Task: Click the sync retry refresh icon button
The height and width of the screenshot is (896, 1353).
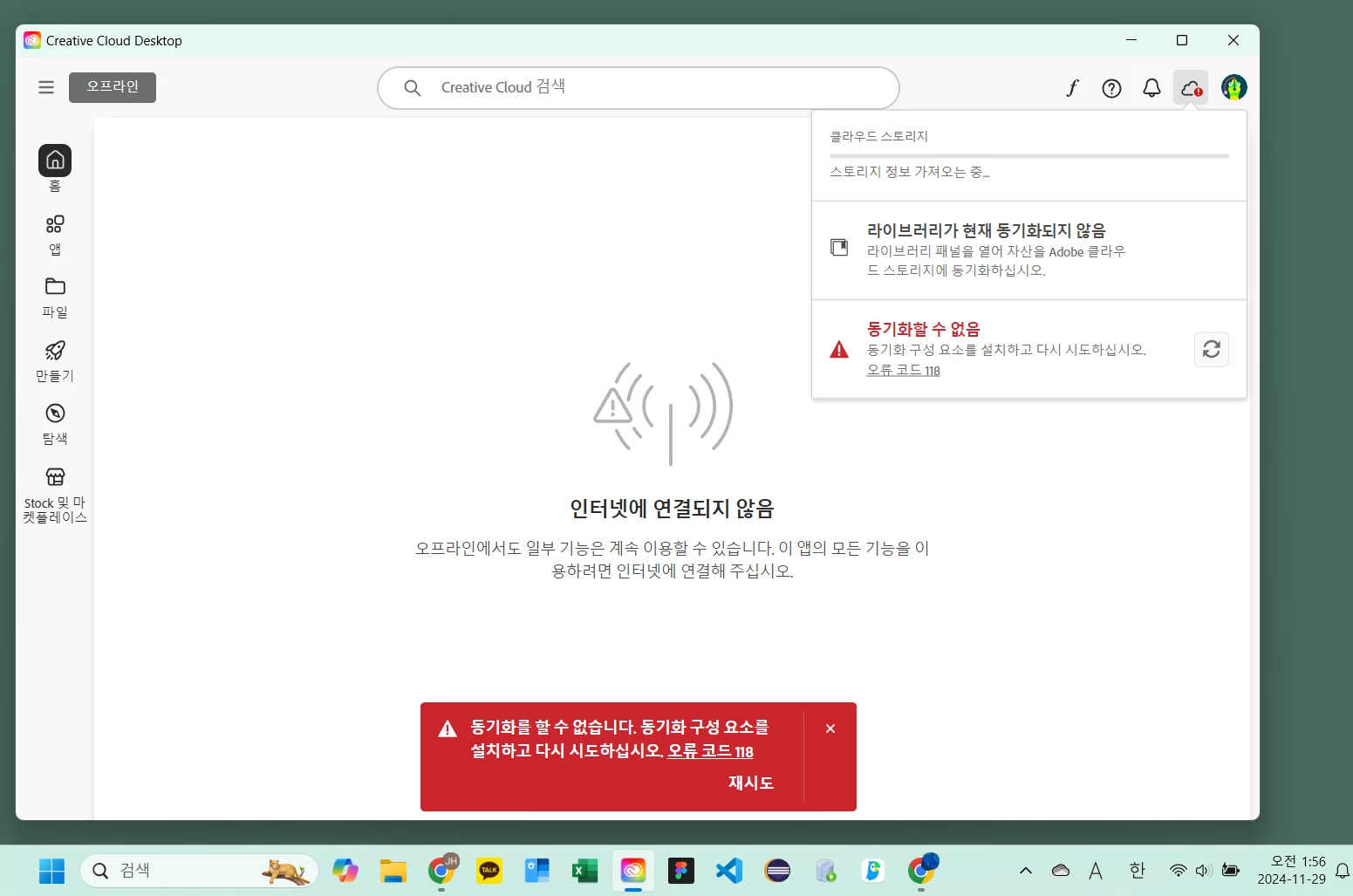Action: (1211, 350)
